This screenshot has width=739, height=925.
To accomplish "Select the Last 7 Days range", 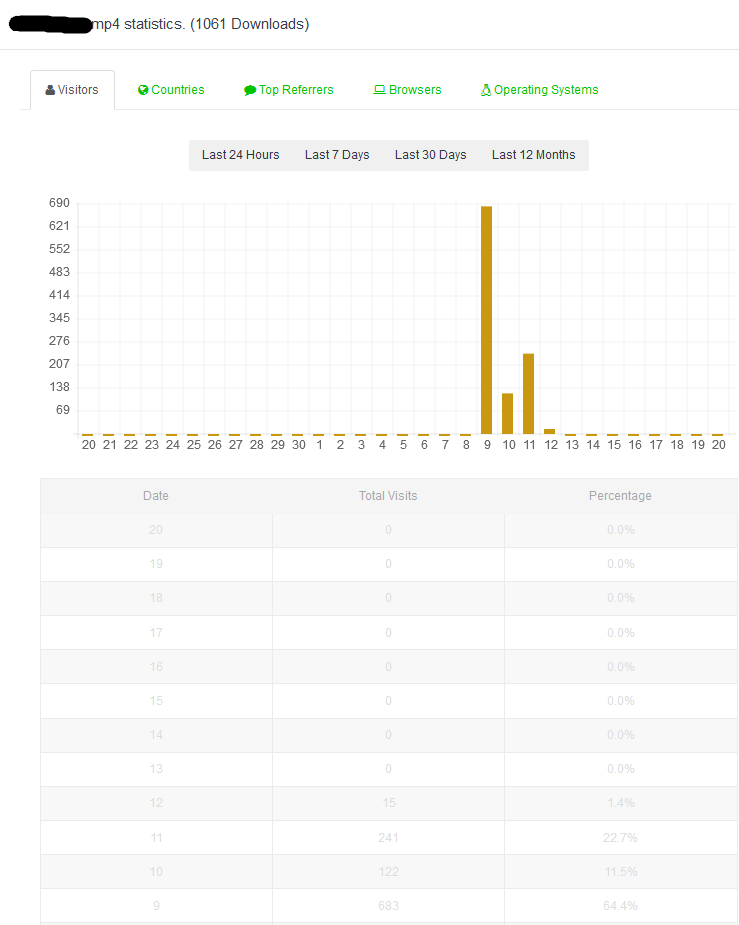I will 337,155.
